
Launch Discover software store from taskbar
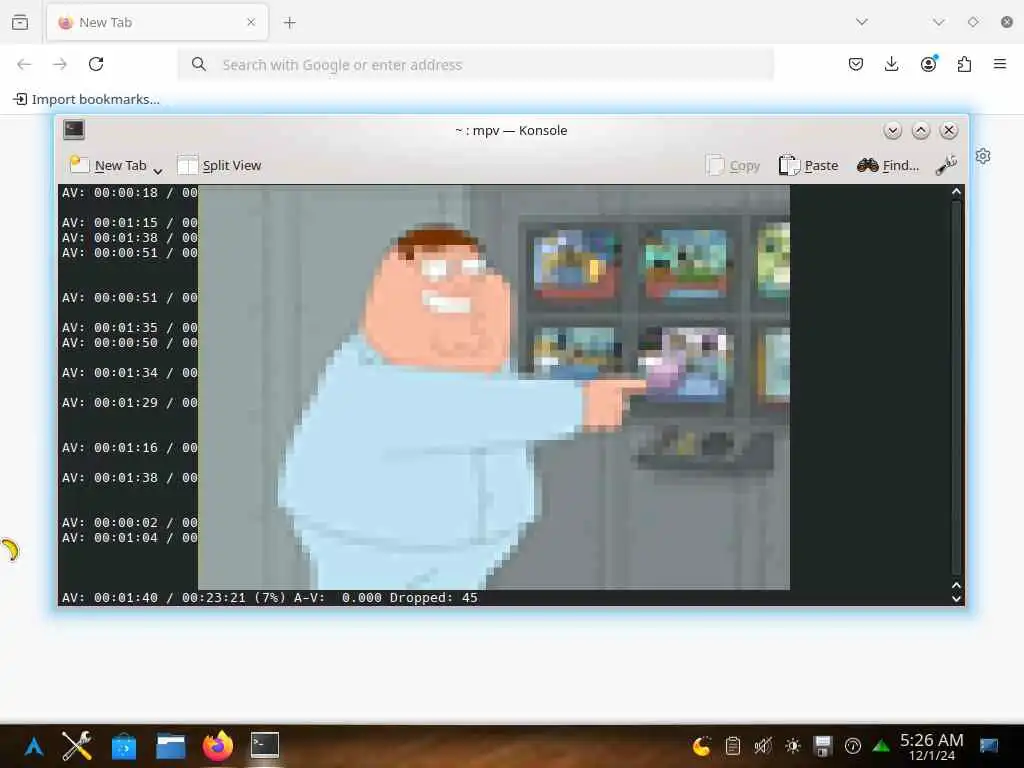point(123,746)
